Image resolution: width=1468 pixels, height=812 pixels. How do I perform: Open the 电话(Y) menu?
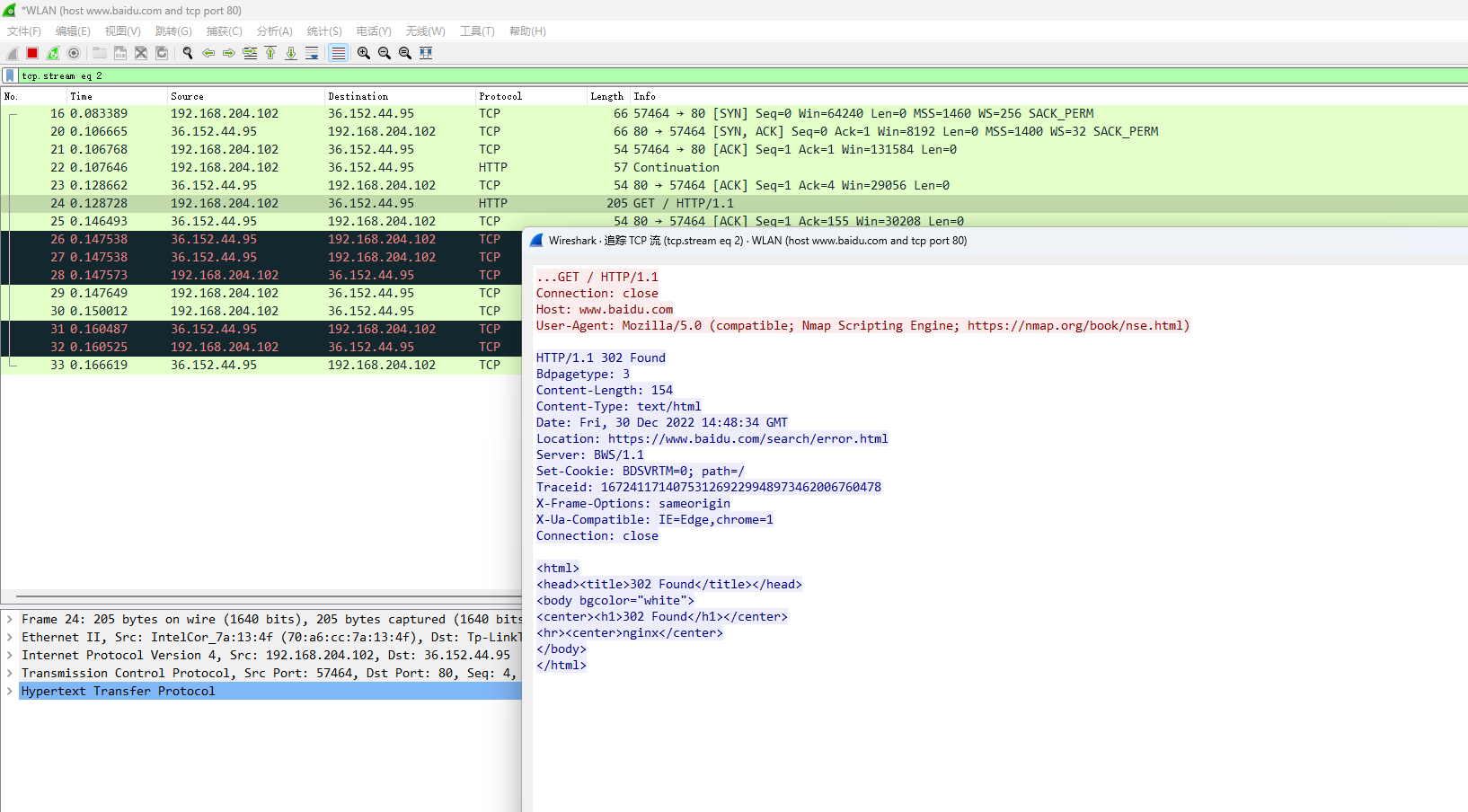pos(374,31)
